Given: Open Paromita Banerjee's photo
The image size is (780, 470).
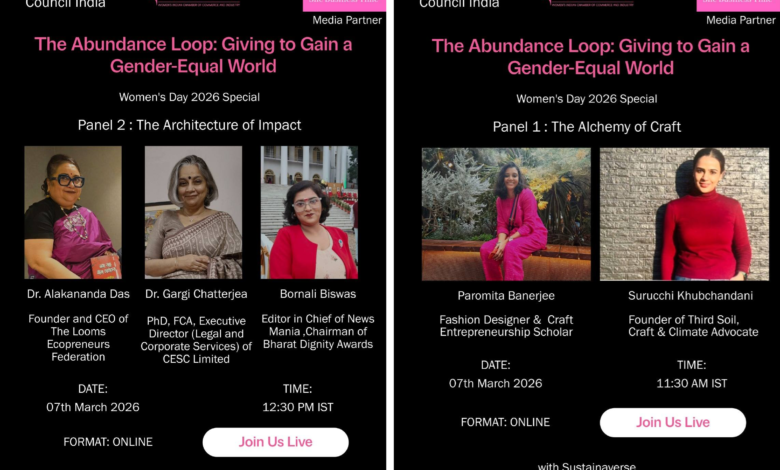Looking at the screenshot, I should point(506,214).
